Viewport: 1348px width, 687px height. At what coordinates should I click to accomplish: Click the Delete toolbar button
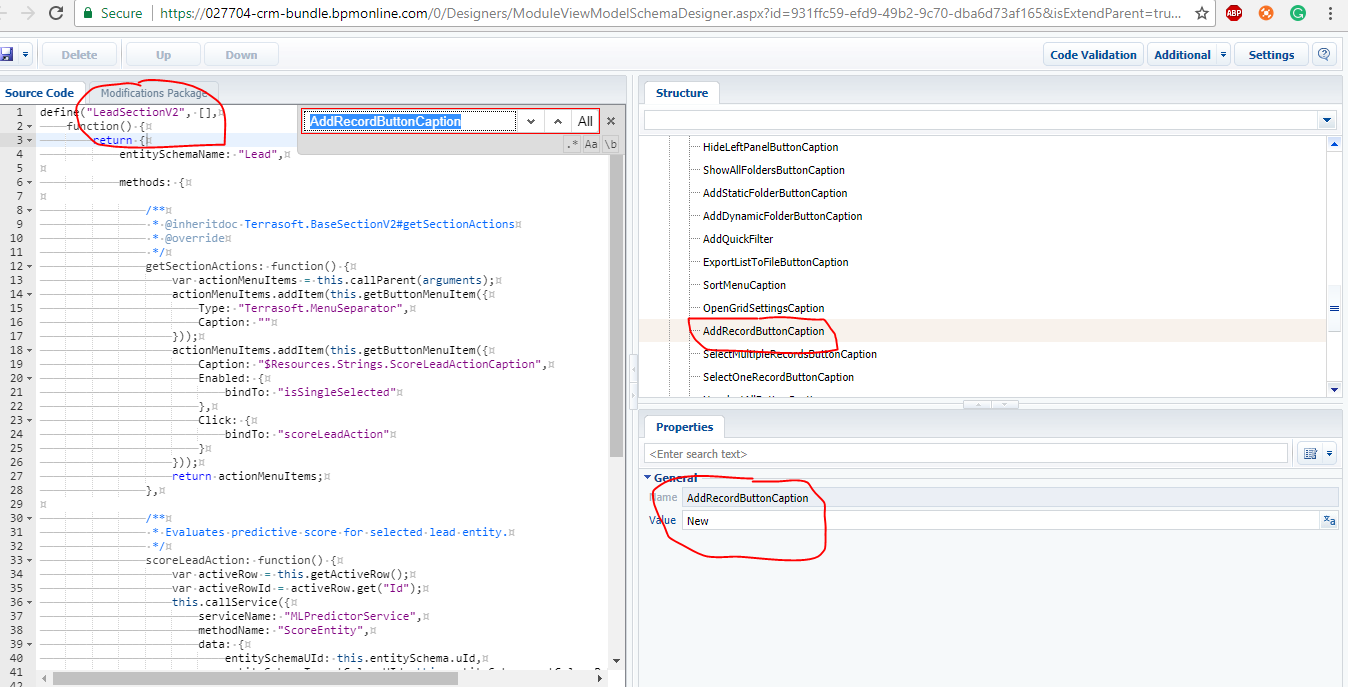79,55
